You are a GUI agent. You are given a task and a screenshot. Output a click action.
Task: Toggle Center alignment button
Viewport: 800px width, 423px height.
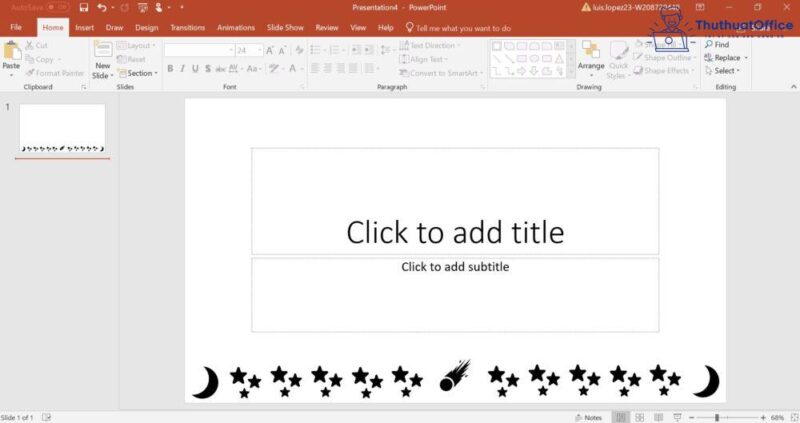tap(328, 68)
